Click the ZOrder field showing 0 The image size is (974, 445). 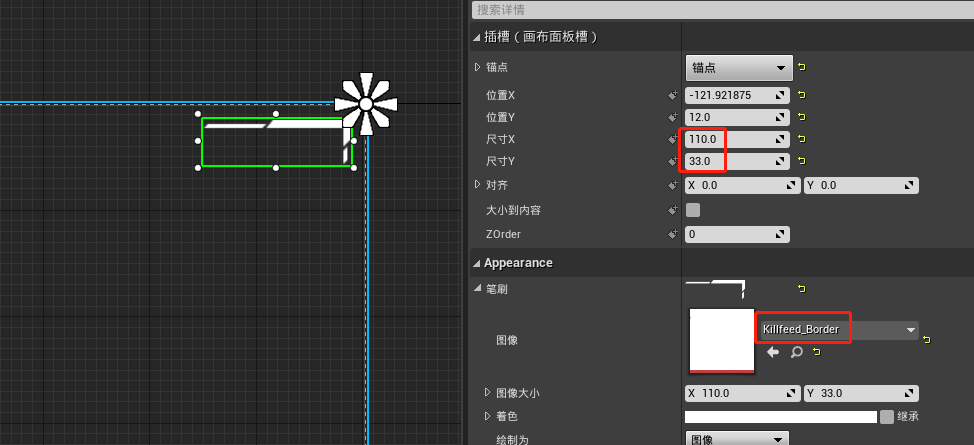(737, 234)
